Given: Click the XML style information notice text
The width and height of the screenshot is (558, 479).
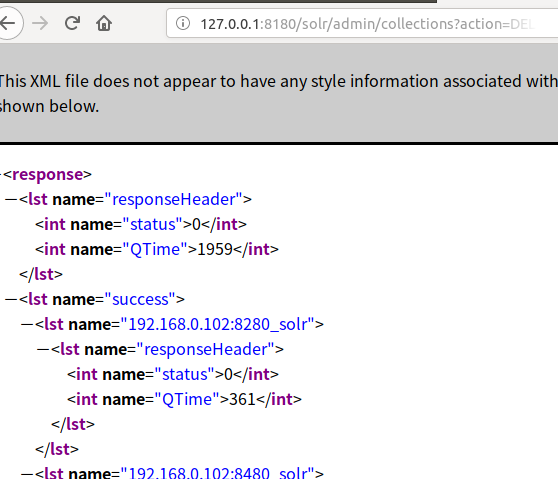Looking at the screenshot, I should [x=279, y=94].
